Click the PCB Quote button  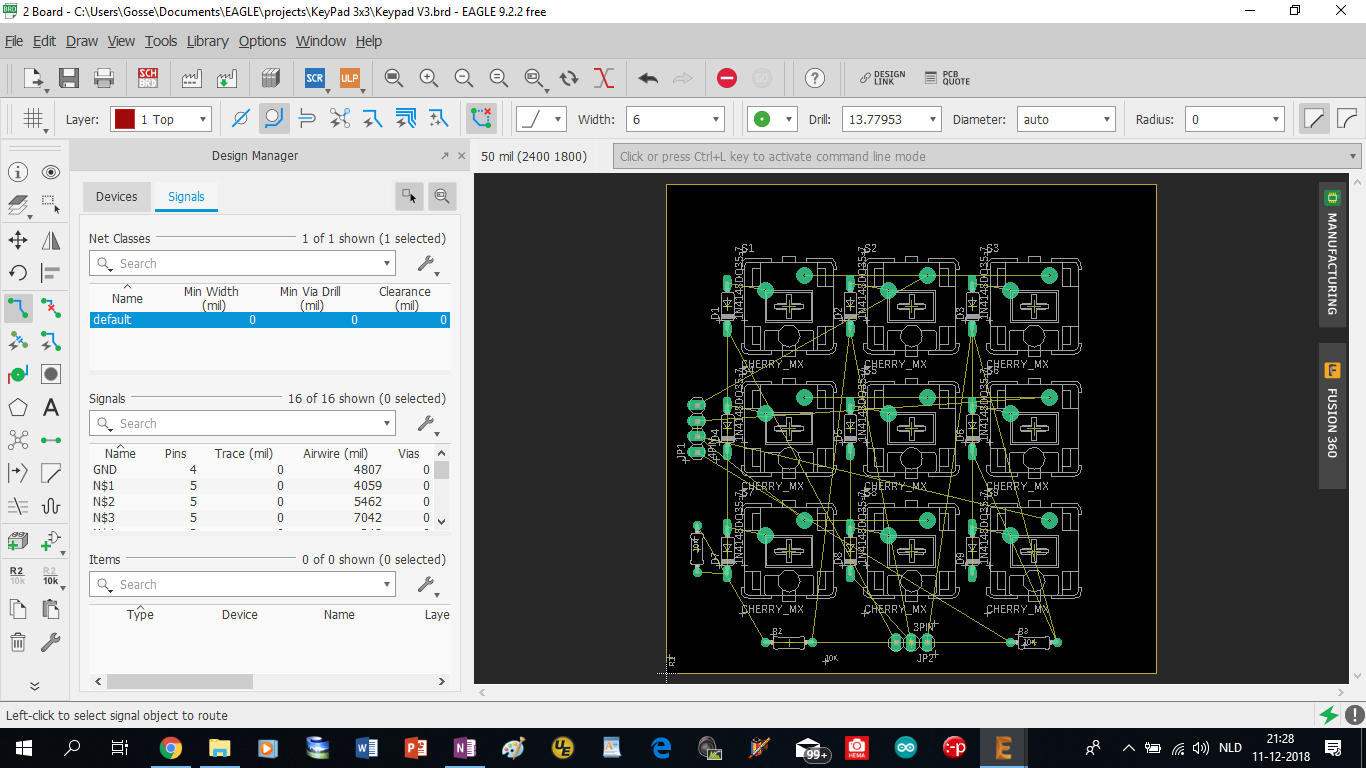pyautogui.click(x=946, y=78)
